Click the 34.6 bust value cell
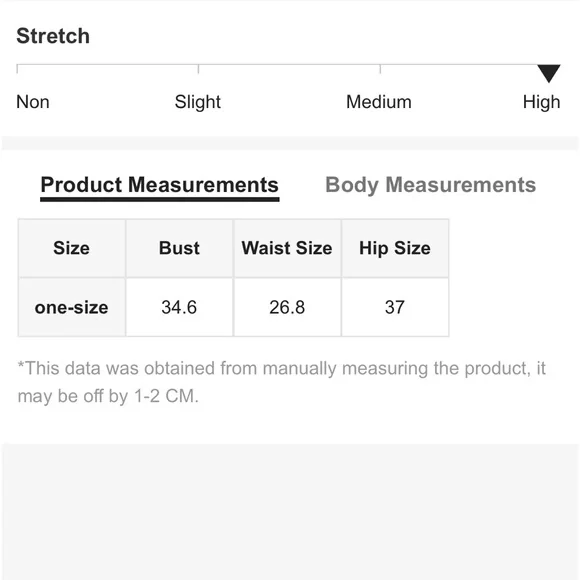 pos(179,307)
